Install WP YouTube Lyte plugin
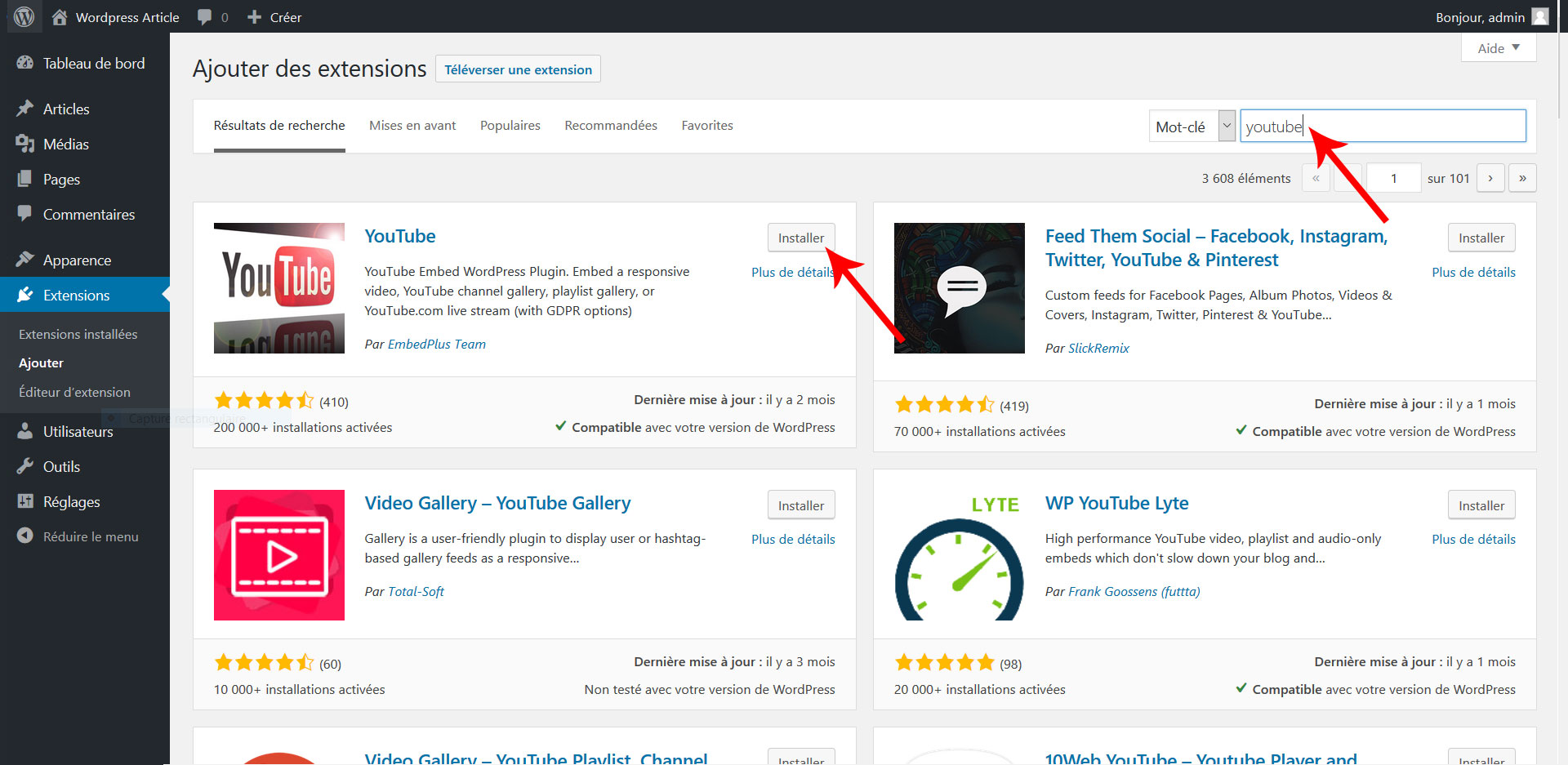Image resolution: width=1568 pixels, height=765 pixels. [x=1481, y=505]
